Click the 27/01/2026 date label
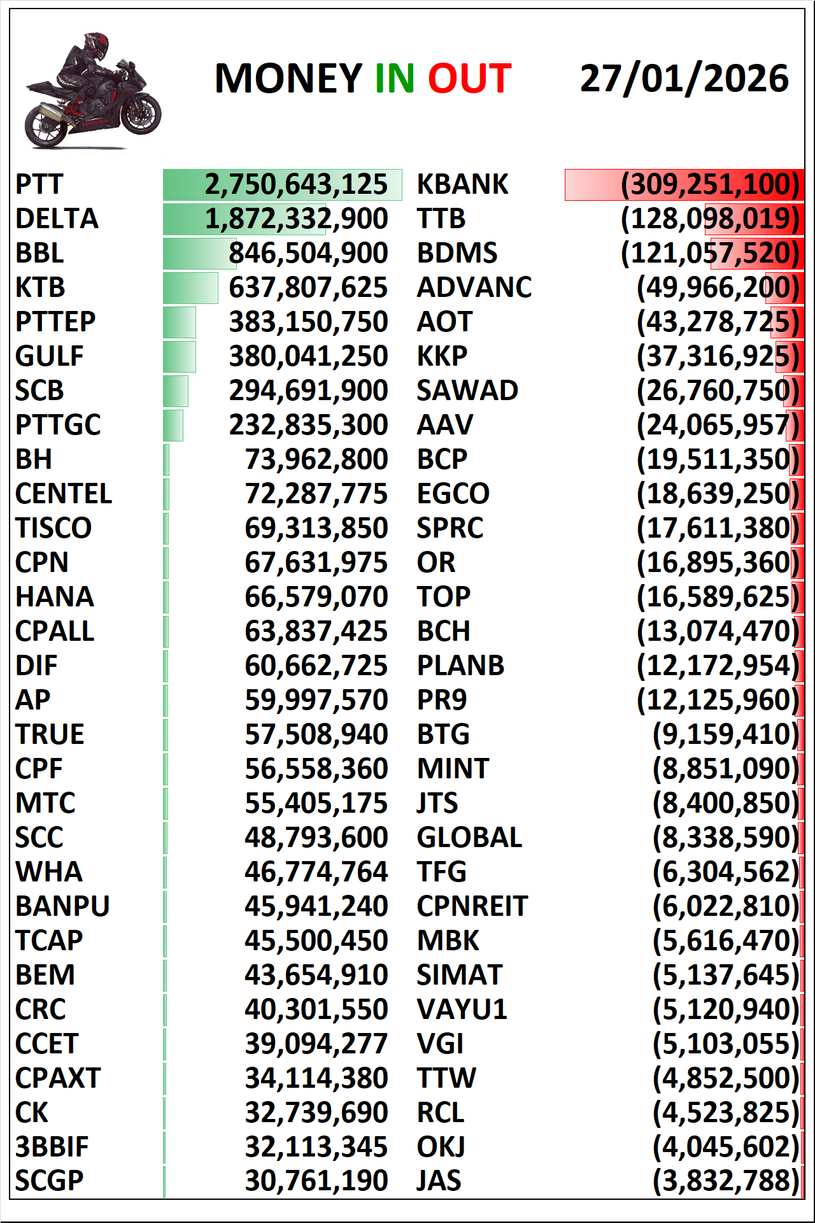 pyautogui.click(x=684, y=78)
